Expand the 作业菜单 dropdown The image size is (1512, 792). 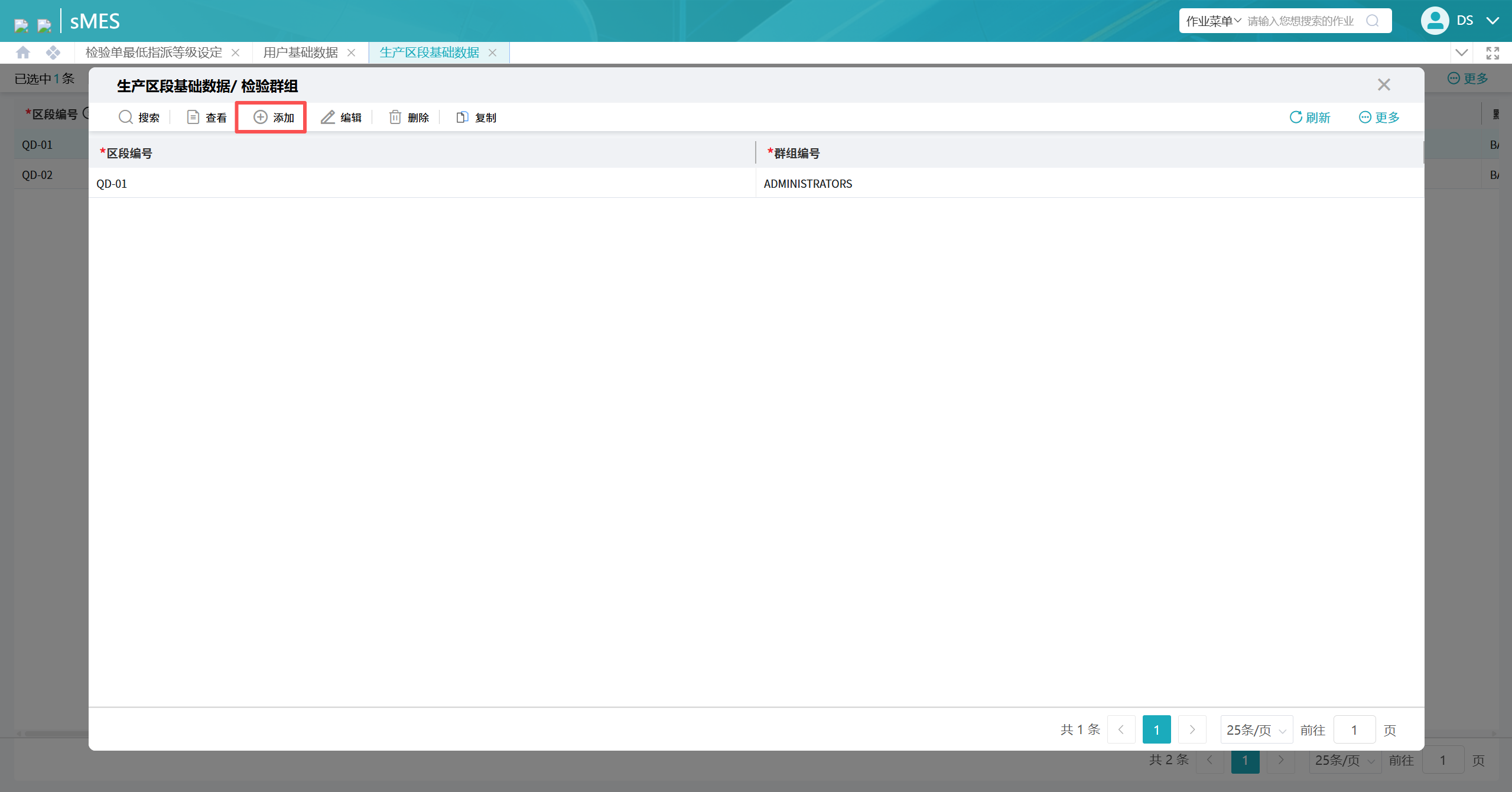1213,21
